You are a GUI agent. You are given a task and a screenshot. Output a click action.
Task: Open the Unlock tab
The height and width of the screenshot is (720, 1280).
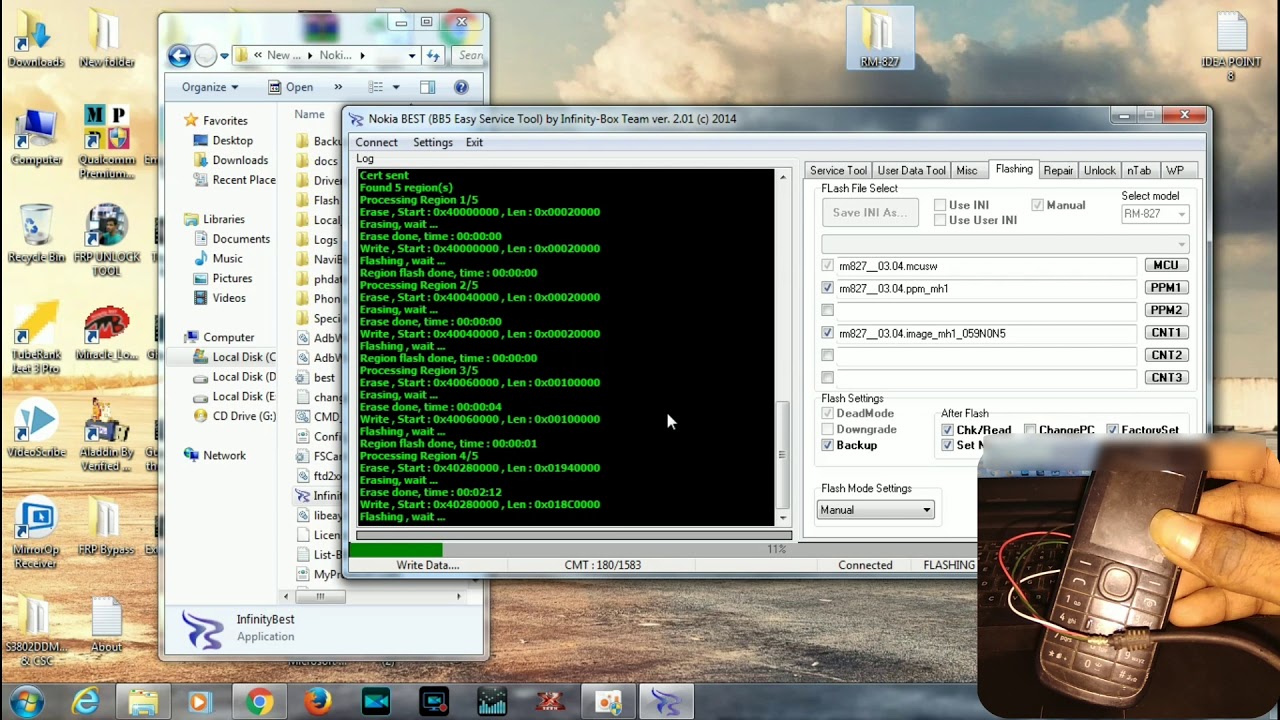click(x=1099, y=170)
